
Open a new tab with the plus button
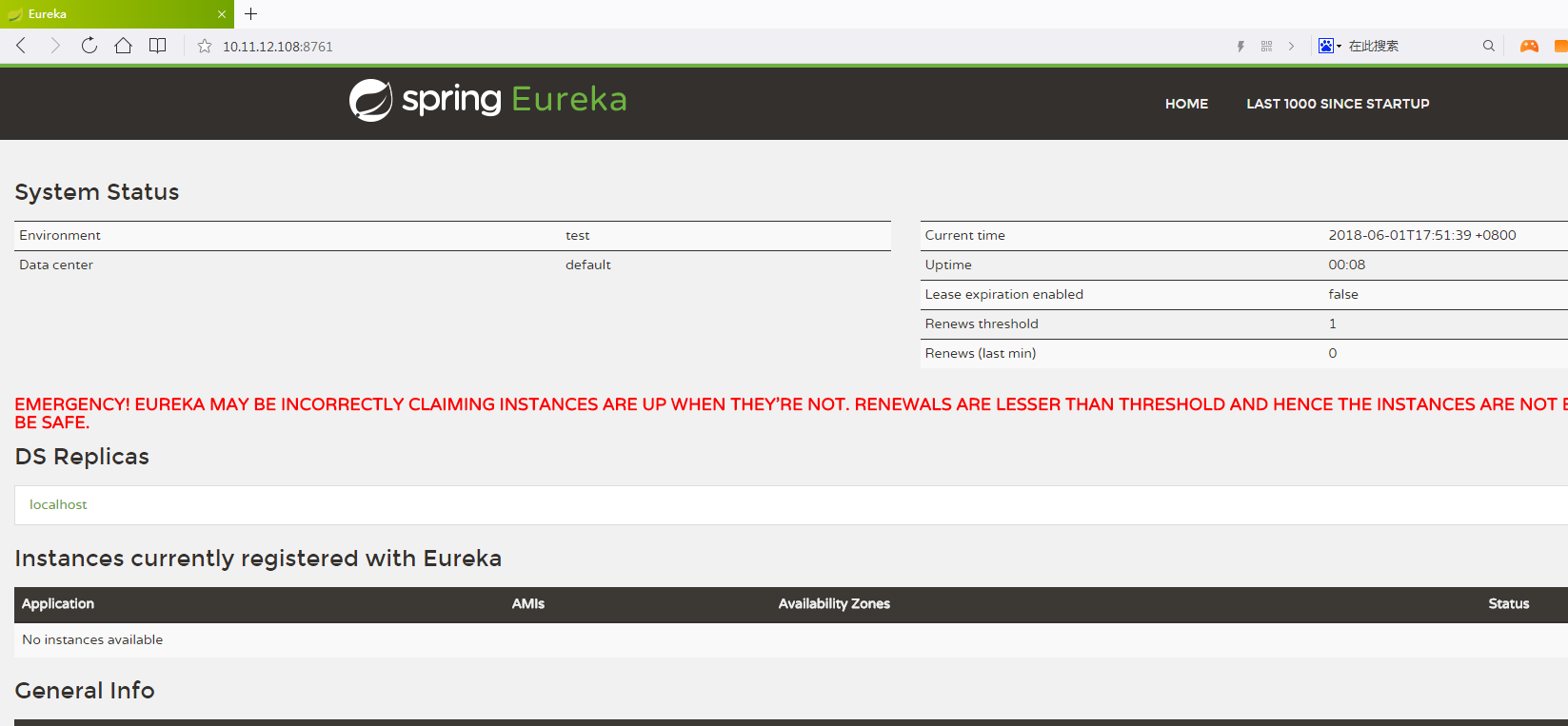coord(251,14)
